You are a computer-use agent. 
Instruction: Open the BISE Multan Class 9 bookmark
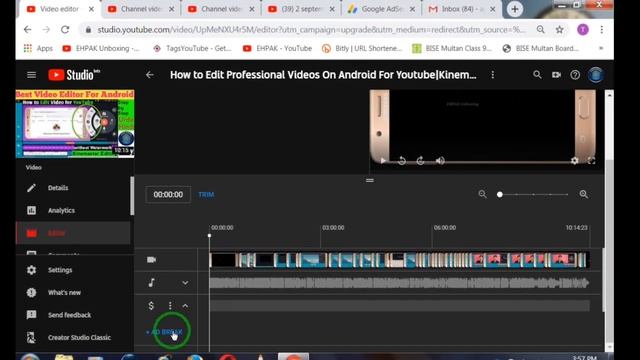[x=452, y=48]
